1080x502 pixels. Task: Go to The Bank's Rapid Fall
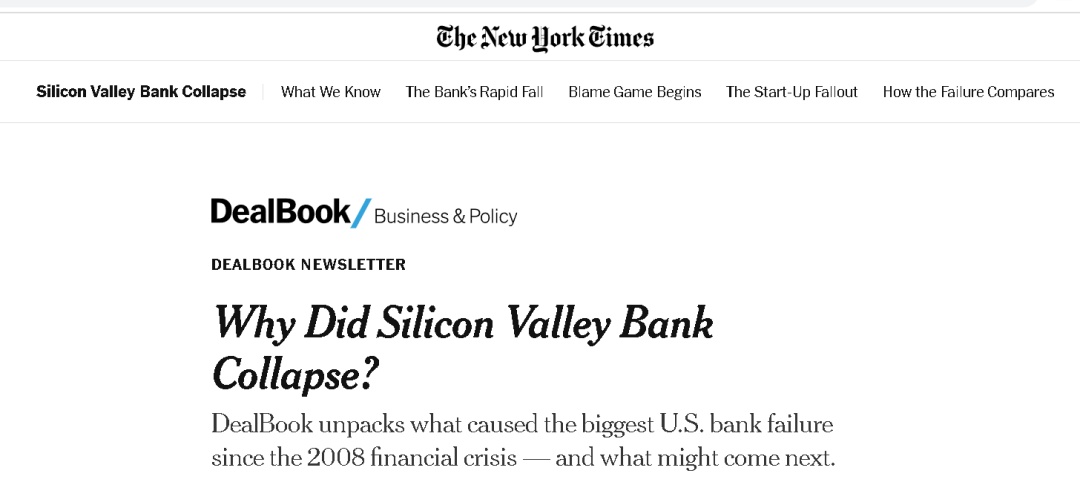[474, 92]
